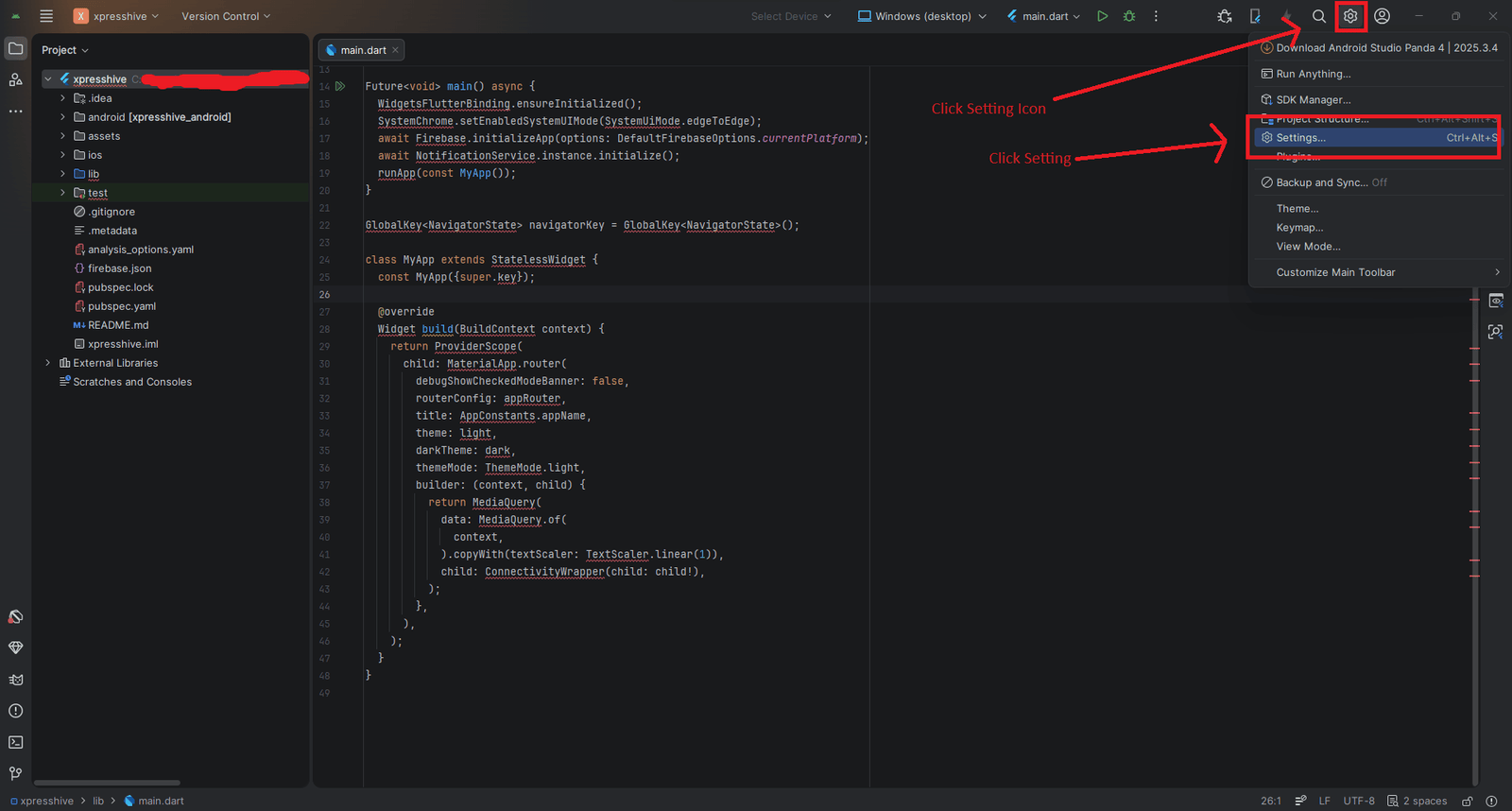This screenshot has width=1512, height=811.
Task: Open the Version Control dropdown
Action: (226, 16)
